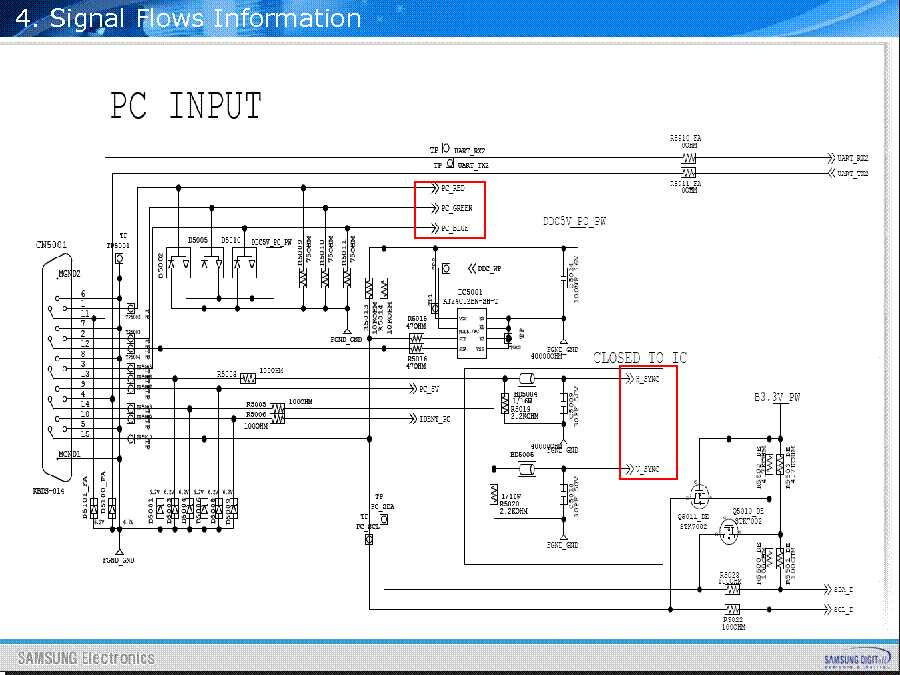This screenshot has height=675, width=900.
Task: Select the MGND2 pin label on connector
Action: tap(68, 274)
